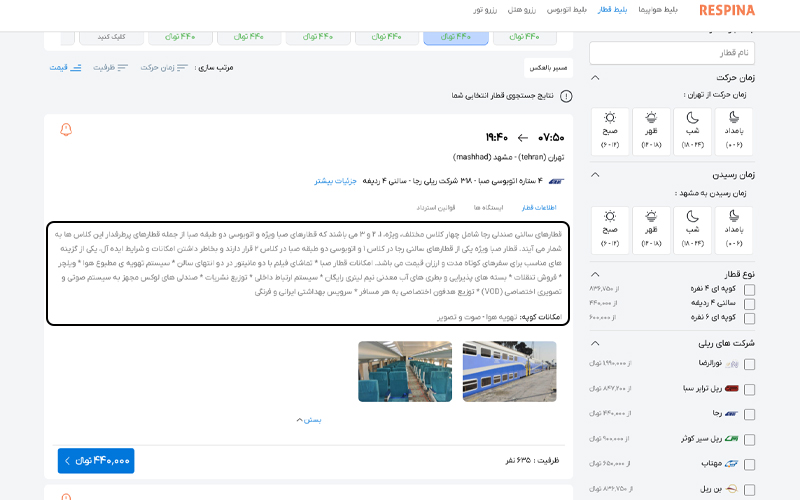The width and height of the screenshot is (800, 500).
Task: Click the ۴۴۰,۰۰۰ تومان purchase button
Action: [x=96, y=461]
